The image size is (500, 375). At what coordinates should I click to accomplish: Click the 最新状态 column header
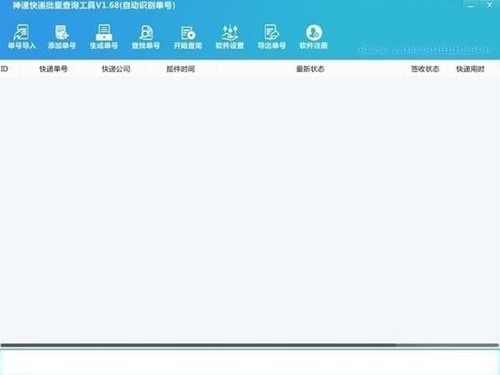point(310,69)
